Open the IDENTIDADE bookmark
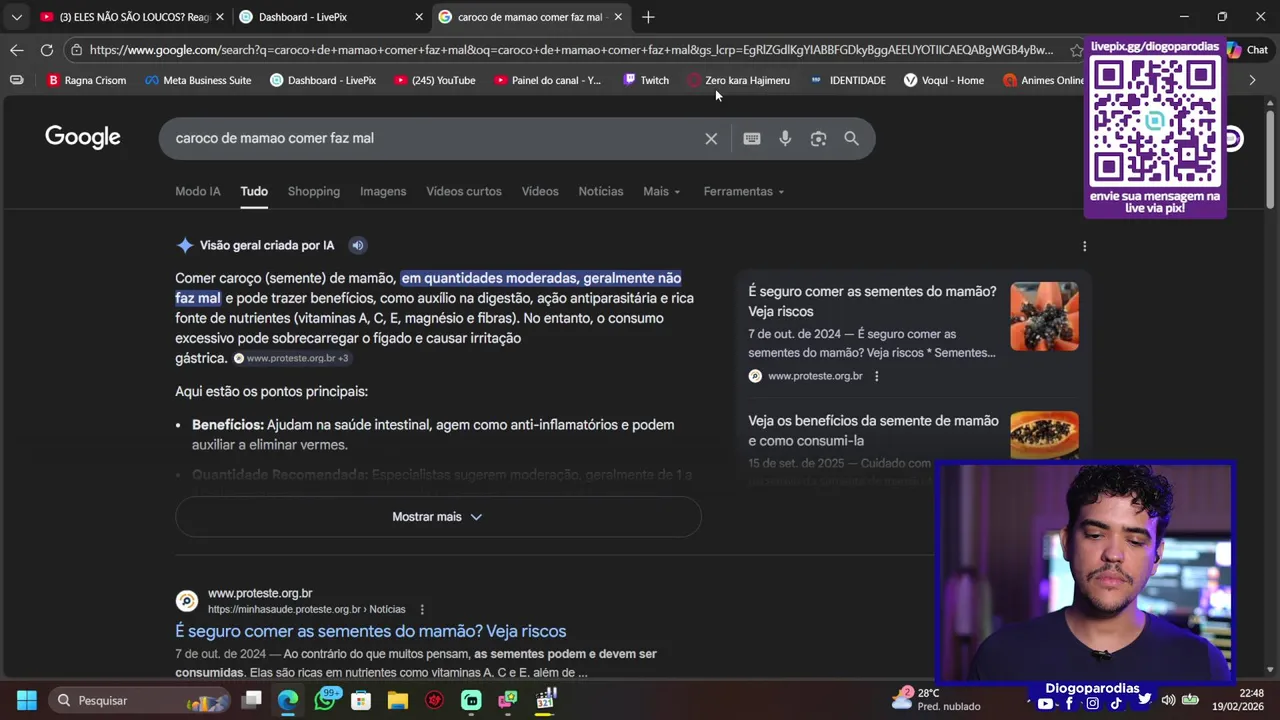The width and height of the screenshot is (1280, 720). pyautogui.click(x=848, y=80)
